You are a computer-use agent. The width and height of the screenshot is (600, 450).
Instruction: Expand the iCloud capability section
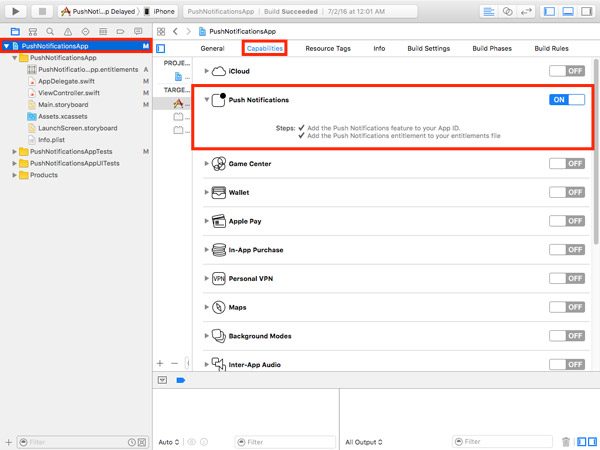click(x=206, y=71)
